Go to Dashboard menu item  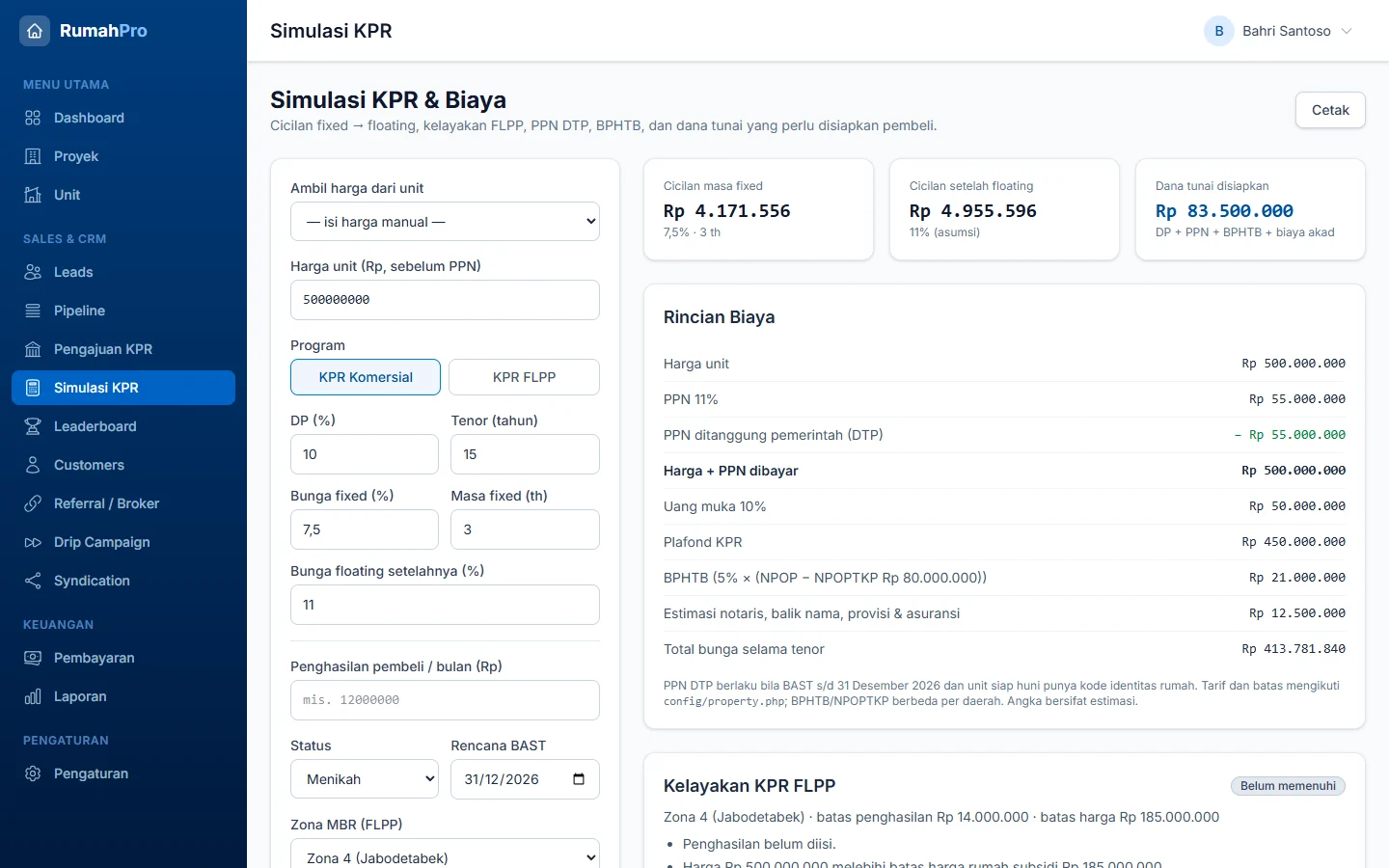(x=123, y=118)
